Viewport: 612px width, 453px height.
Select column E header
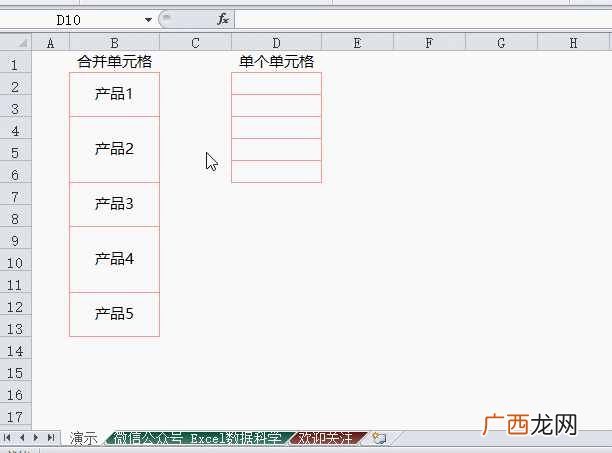[357, 43]
